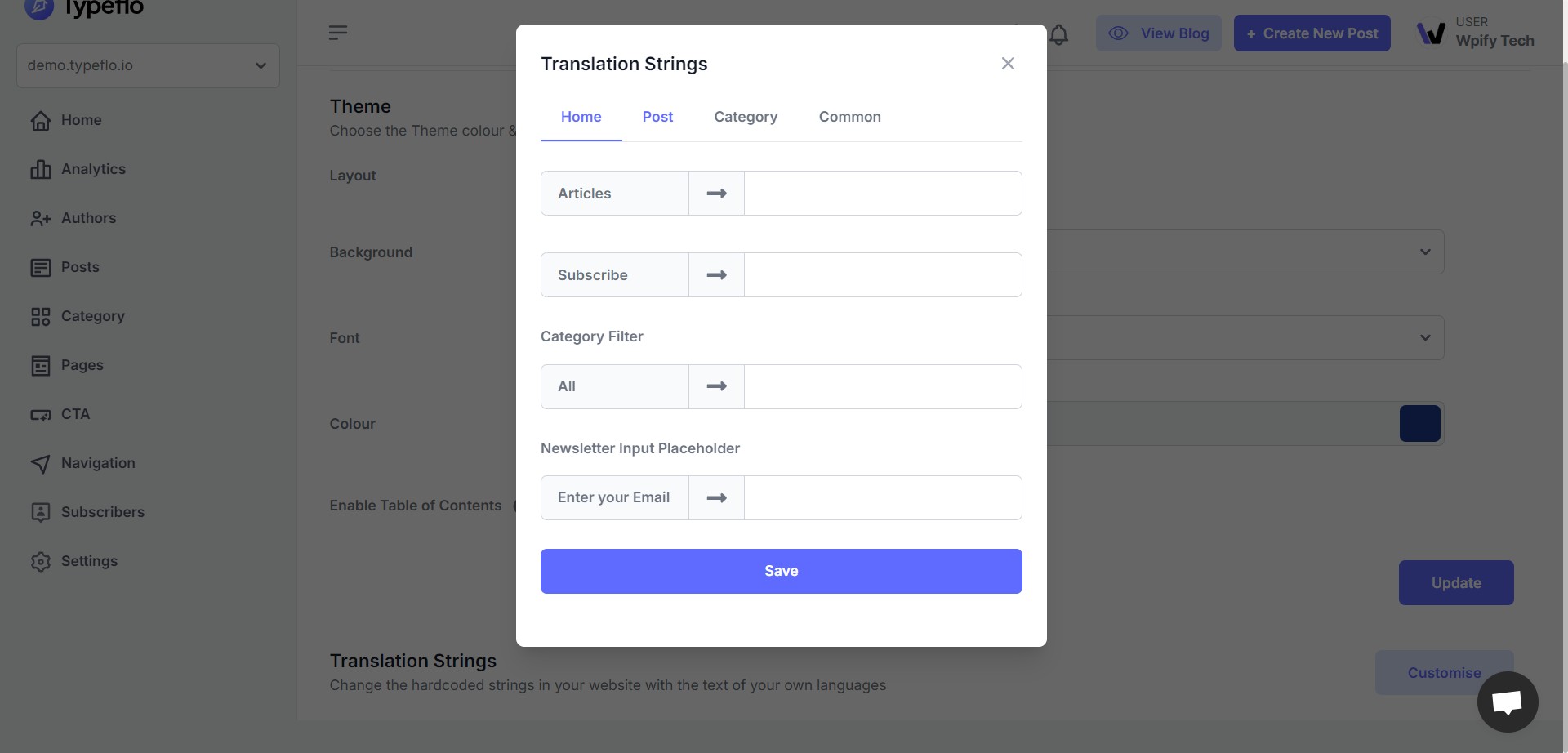Save the translation strings

781,571
